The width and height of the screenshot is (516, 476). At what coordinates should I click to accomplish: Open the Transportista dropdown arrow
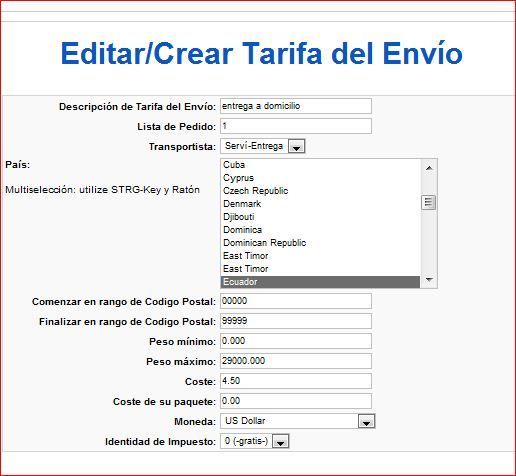point(296,147)
